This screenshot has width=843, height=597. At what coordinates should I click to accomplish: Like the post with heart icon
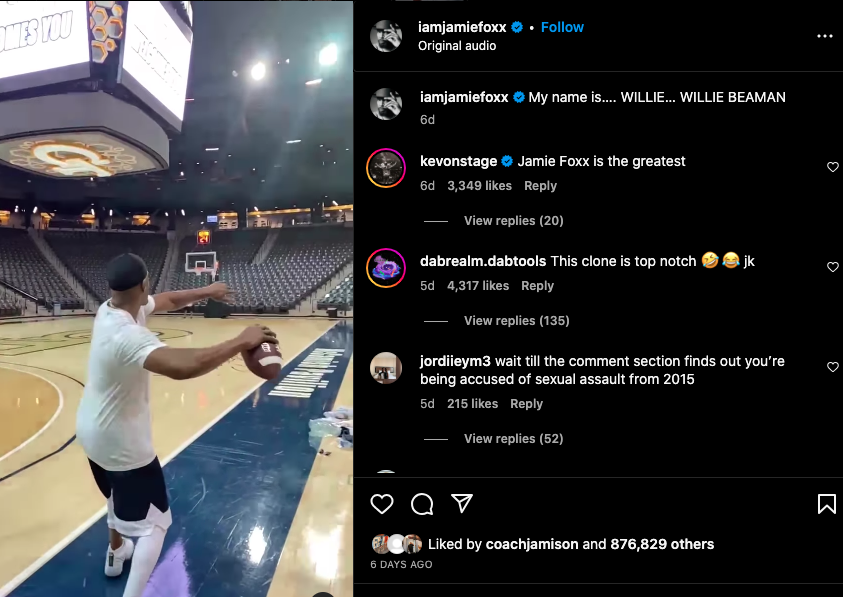382,504
